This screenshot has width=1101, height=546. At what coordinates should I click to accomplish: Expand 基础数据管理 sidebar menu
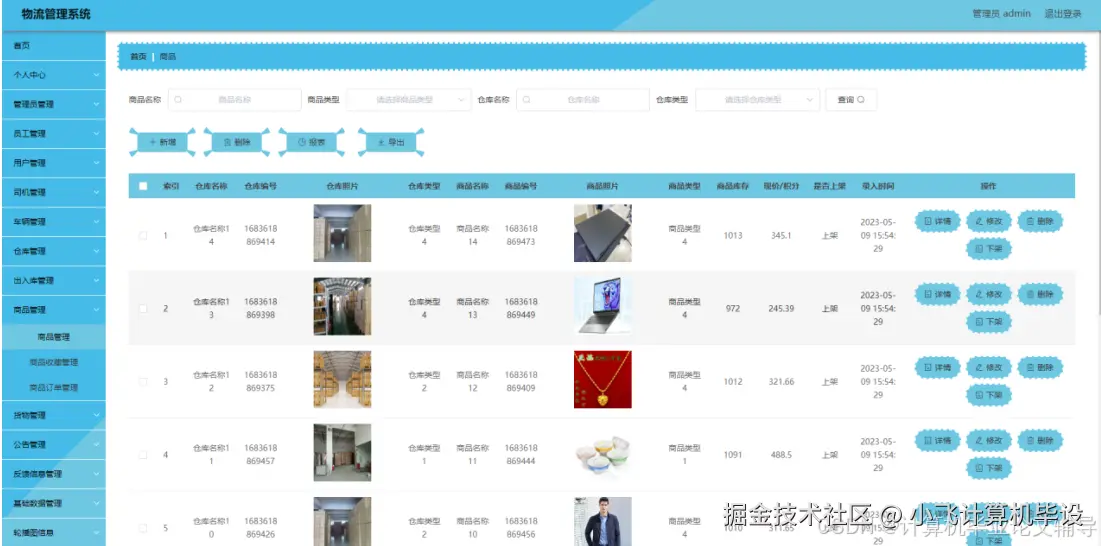[x=53, y=504]
